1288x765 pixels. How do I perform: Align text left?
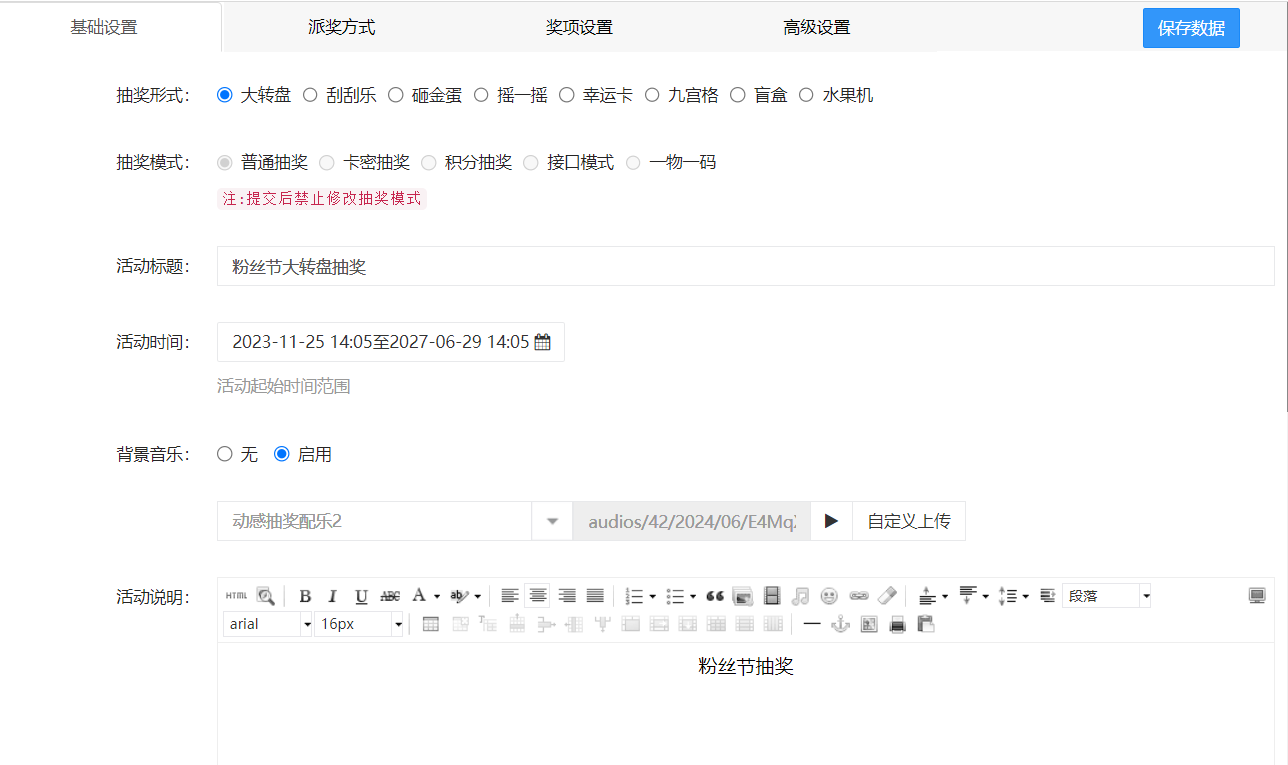510,596
